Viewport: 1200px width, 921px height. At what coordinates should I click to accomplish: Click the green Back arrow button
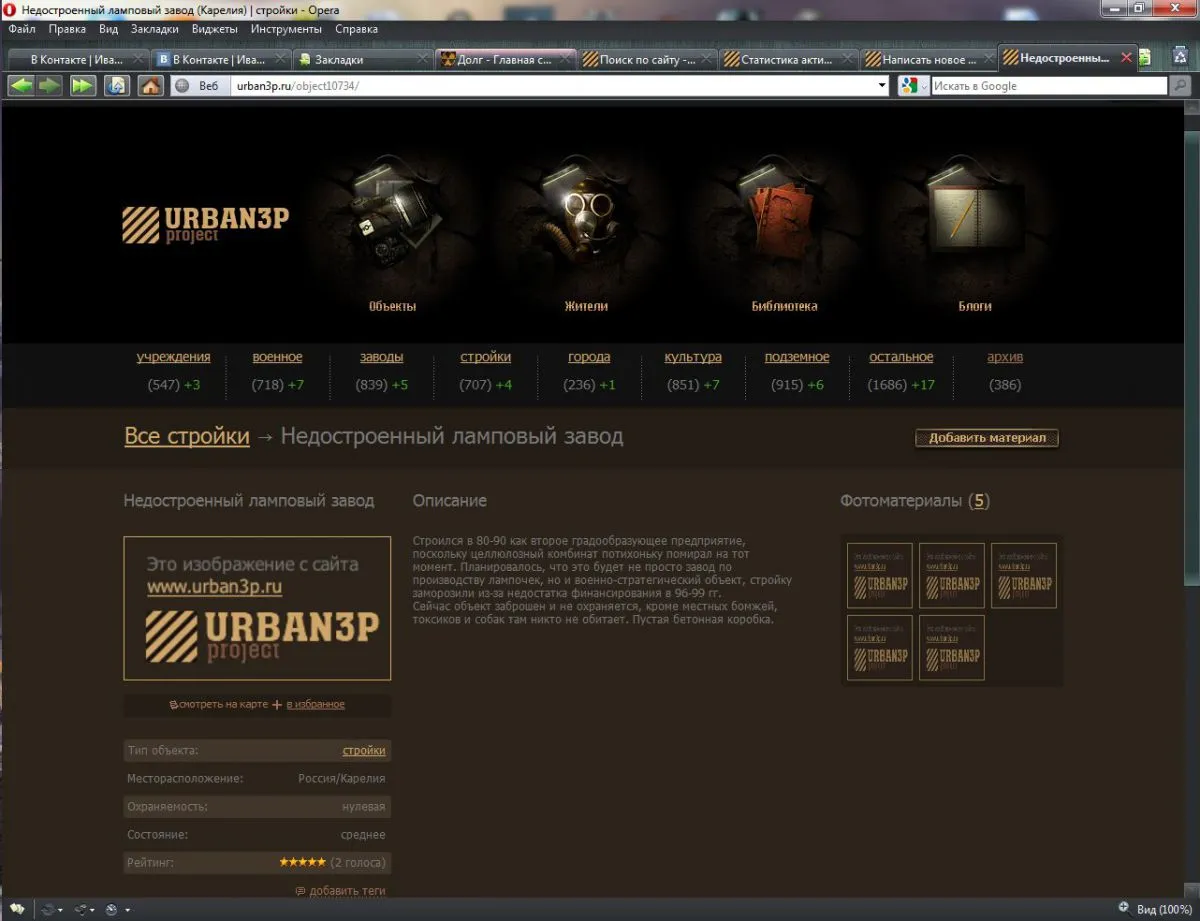click(x=21, y=86)
